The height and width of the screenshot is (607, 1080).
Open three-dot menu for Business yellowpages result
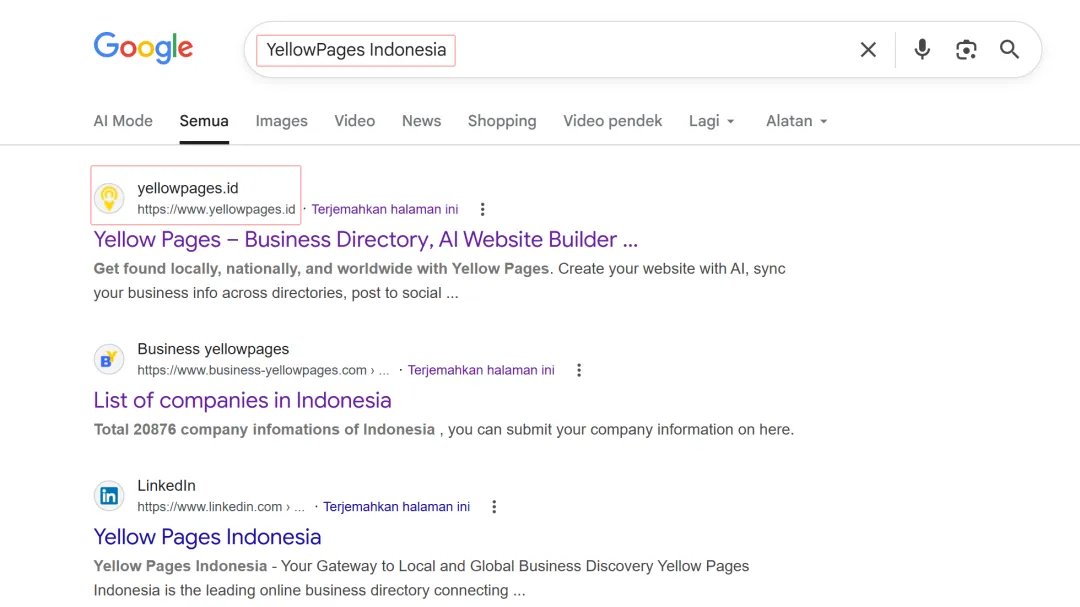tap(578, 370)
